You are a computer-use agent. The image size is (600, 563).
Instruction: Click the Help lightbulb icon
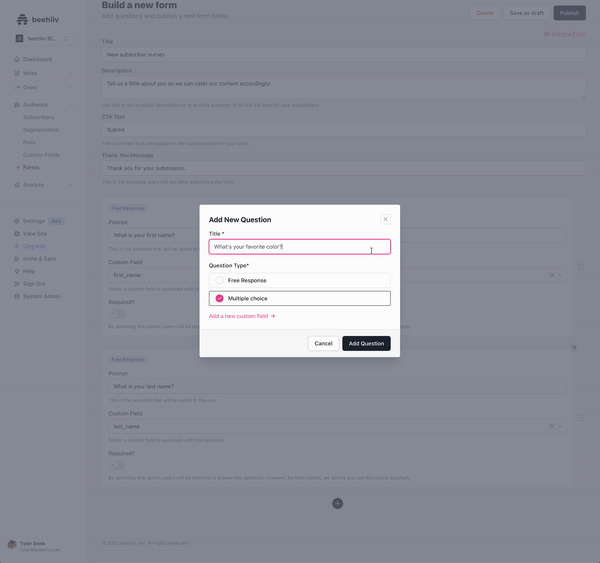[17, 271]
